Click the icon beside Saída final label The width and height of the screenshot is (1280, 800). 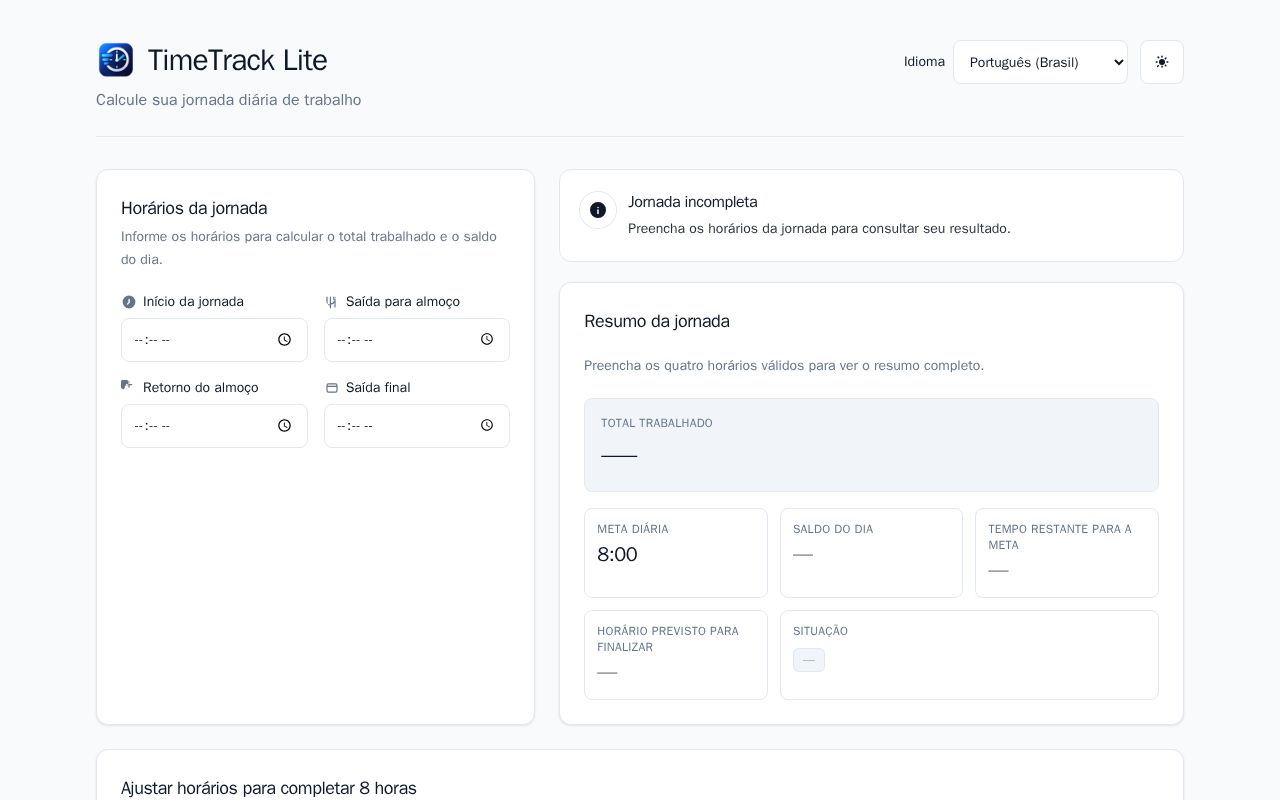click(x=332, y=388)
